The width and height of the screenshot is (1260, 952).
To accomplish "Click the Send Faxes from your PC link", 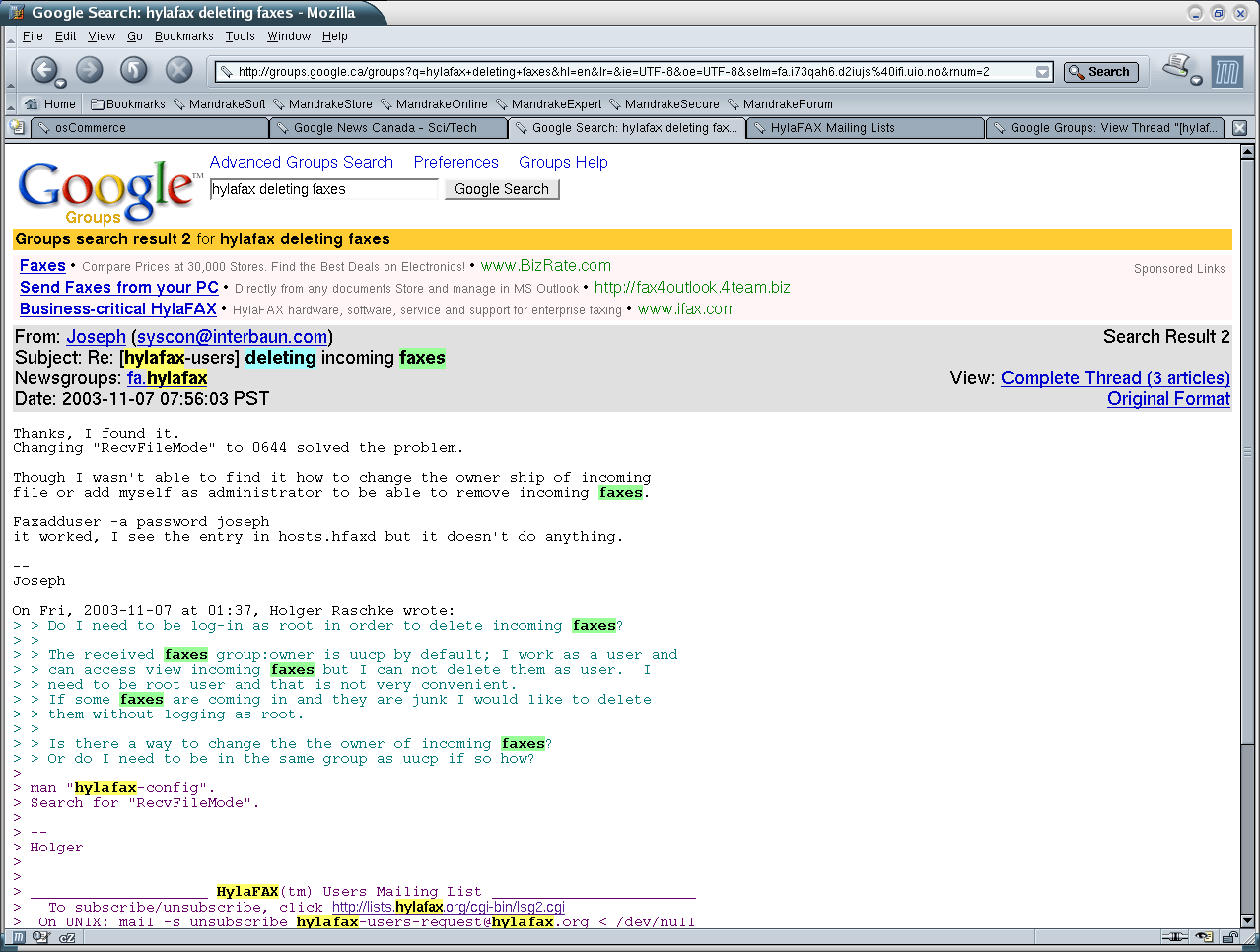I will coord(119,288).
